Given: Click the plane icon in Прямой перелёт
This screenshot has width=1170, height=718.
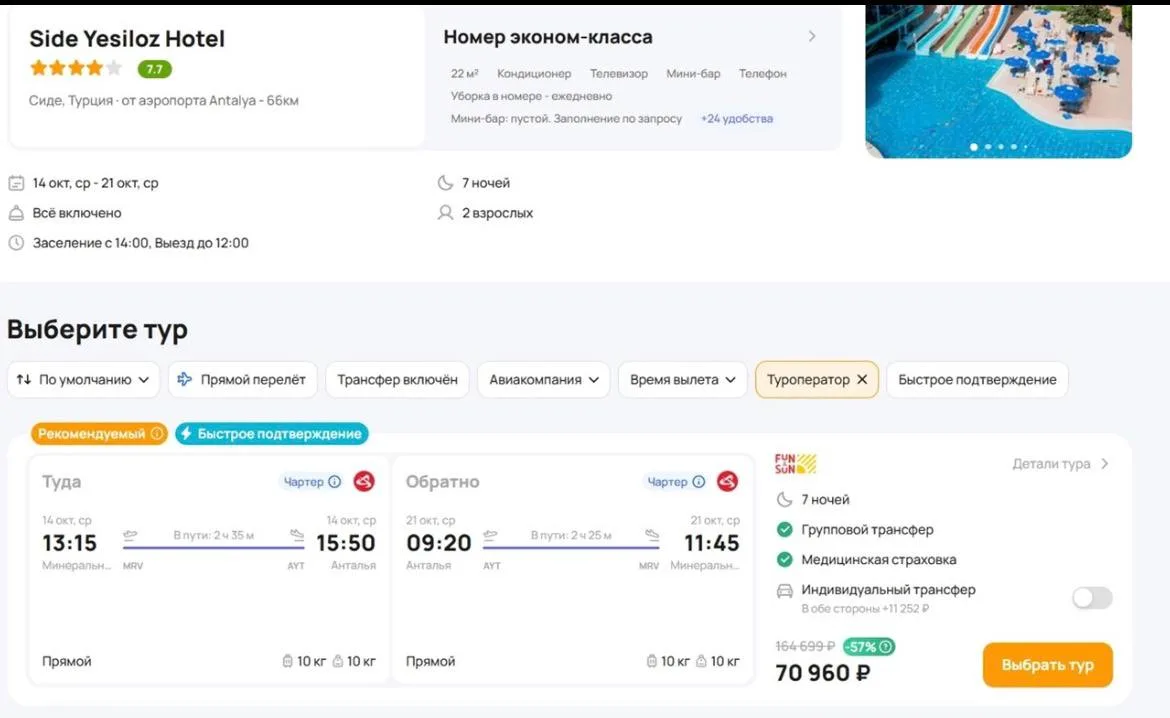Looking at the screenshot, I should pos(184,379).
